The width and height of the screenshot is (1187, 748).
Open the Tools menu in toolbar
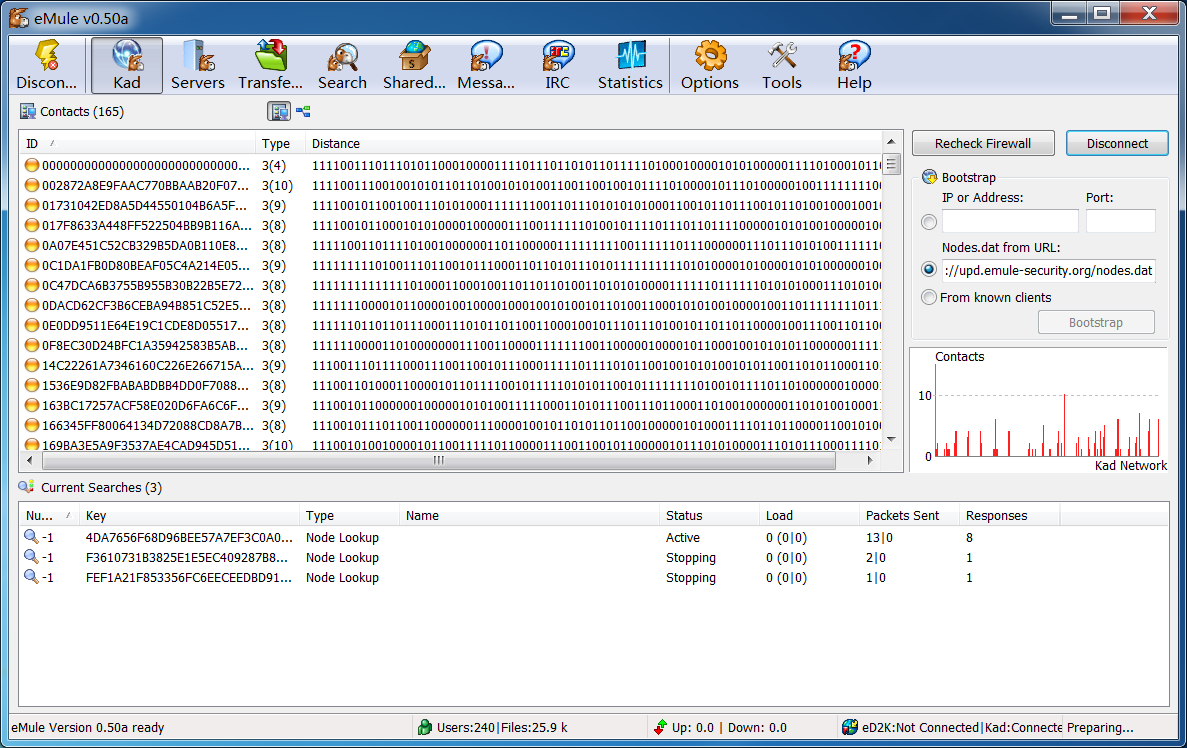pyautogui.click(x=781, y=66)
